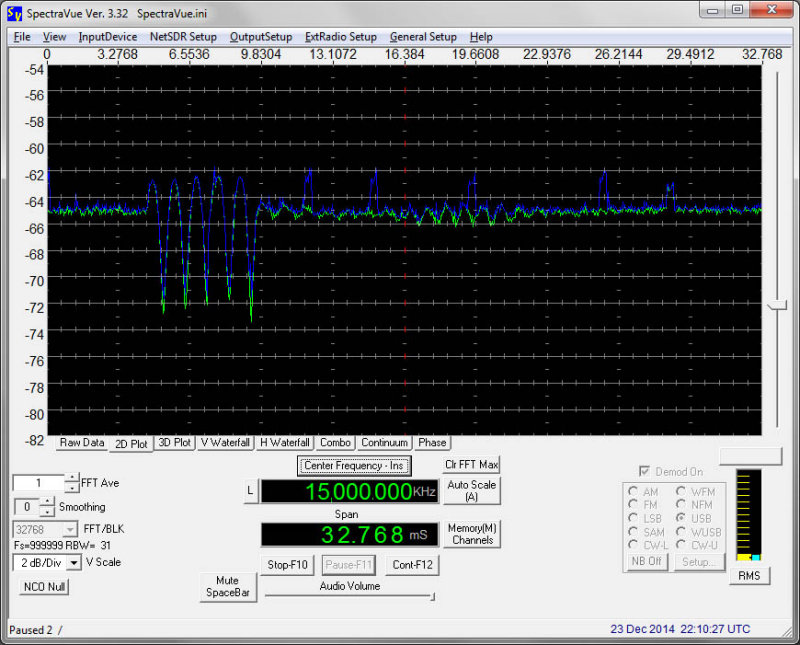Click the L button beside frequency display

tap(250, 490)
